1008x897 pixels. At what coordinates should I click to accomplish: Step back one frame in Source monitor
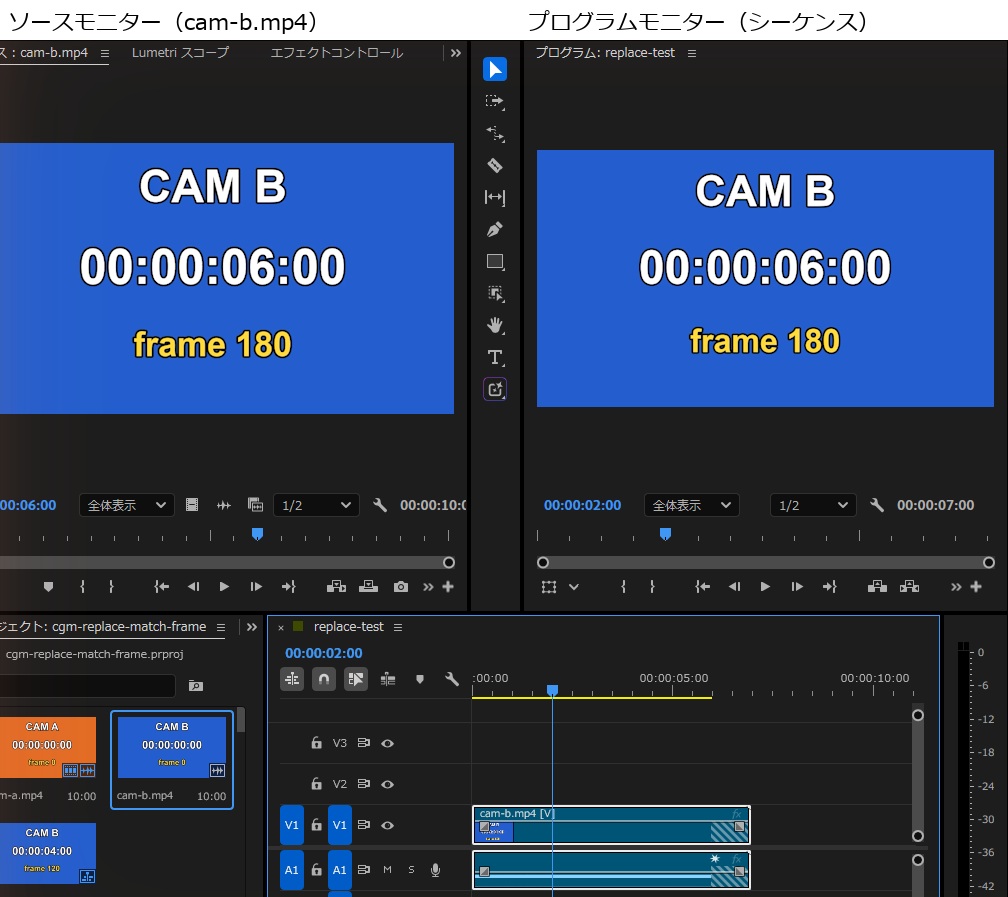(x=193, y=586)
